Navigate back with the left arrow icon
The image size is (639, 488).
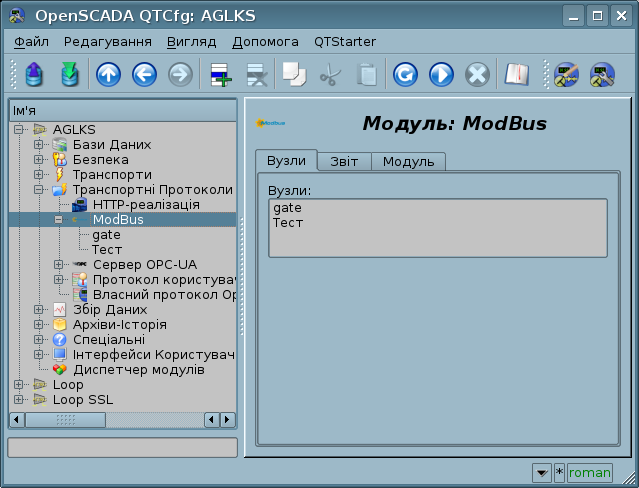point(144,75)
